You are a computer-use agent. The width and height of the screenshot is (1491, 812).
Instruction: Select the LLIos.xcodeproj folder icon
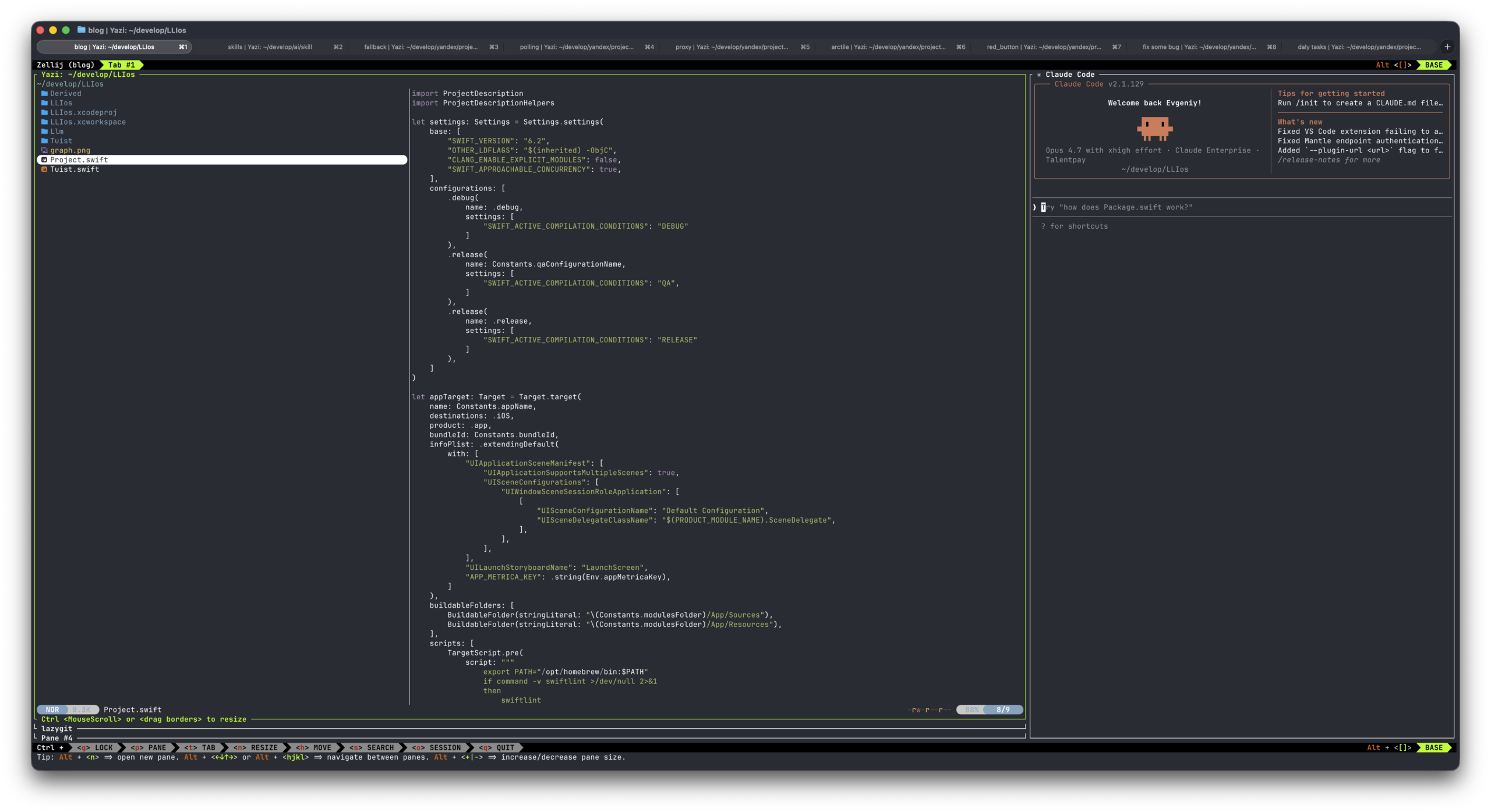click(44, 113)
